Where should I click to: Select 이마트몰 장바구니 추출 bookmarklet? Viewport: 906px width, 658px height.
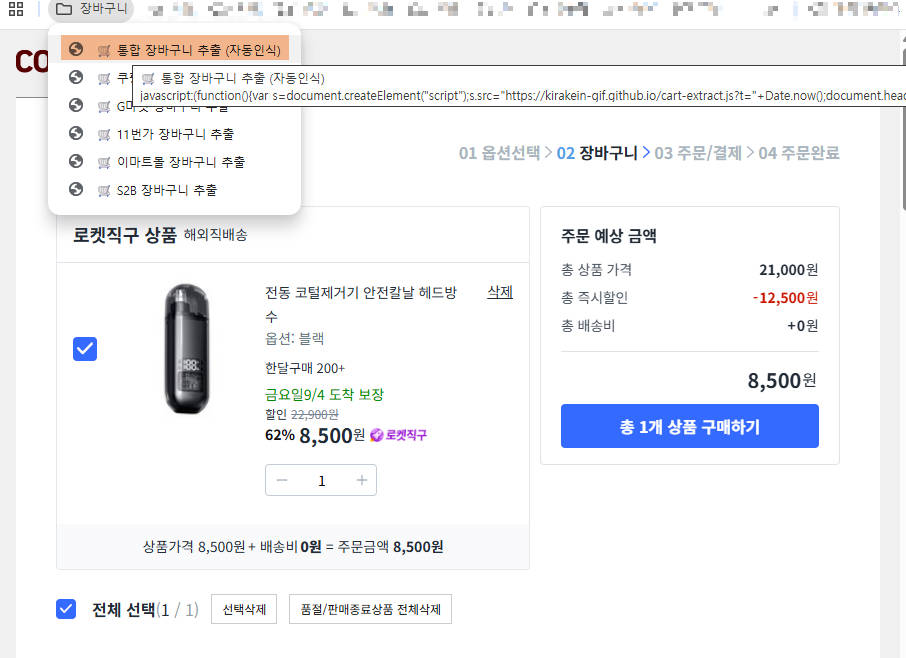point(175,162)
